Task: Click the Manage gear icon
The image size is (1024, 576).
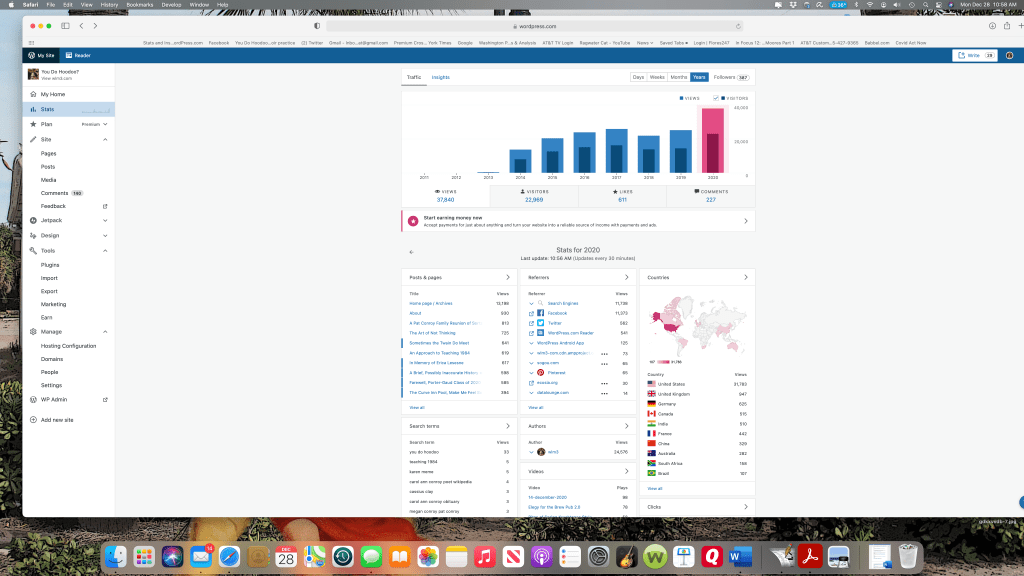Action: pyautogui.click(x=33, y=331)
